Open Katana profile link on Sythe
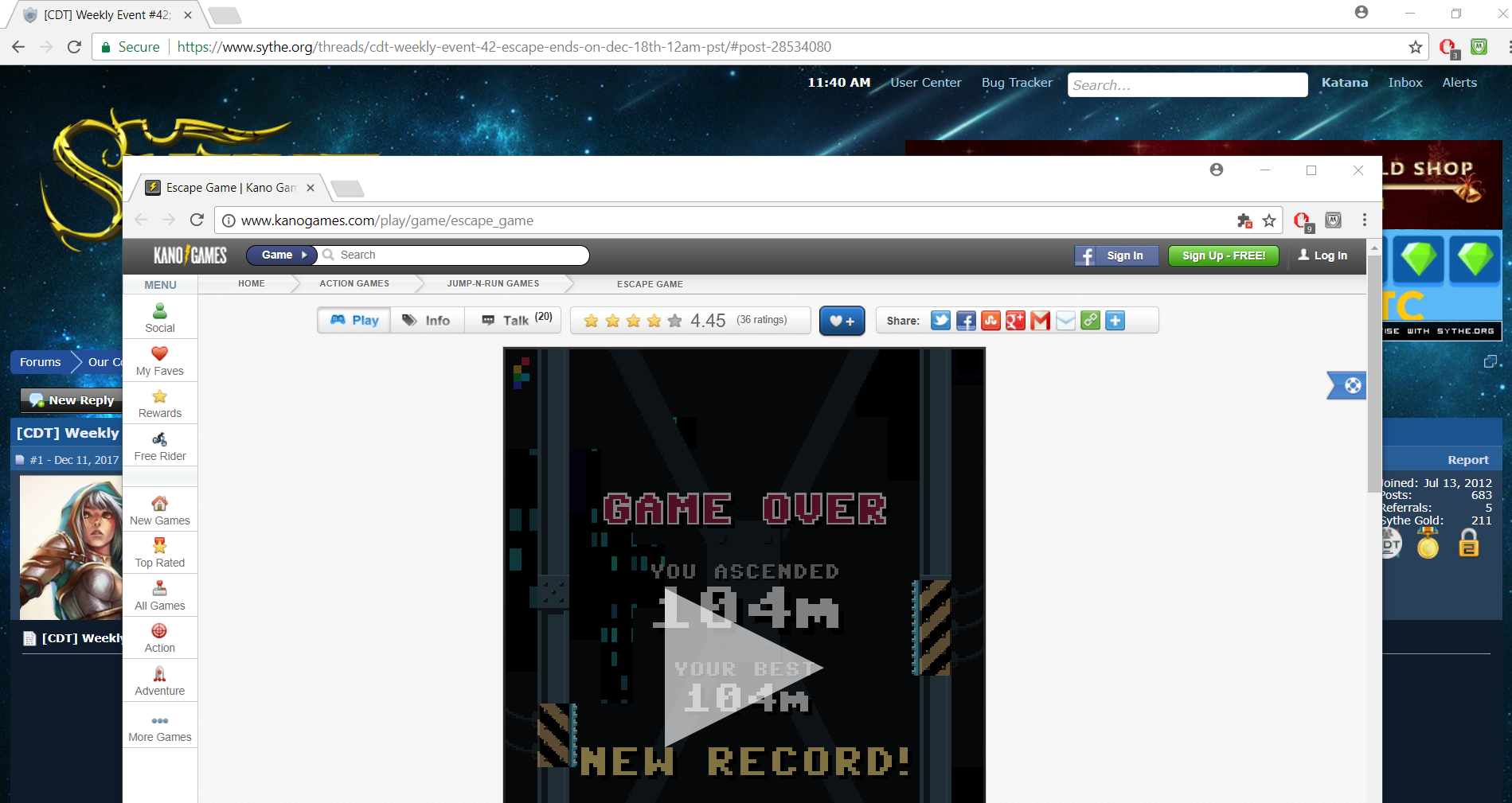The height and width of the screenshot is (803, 1512). click(1344, 83)
